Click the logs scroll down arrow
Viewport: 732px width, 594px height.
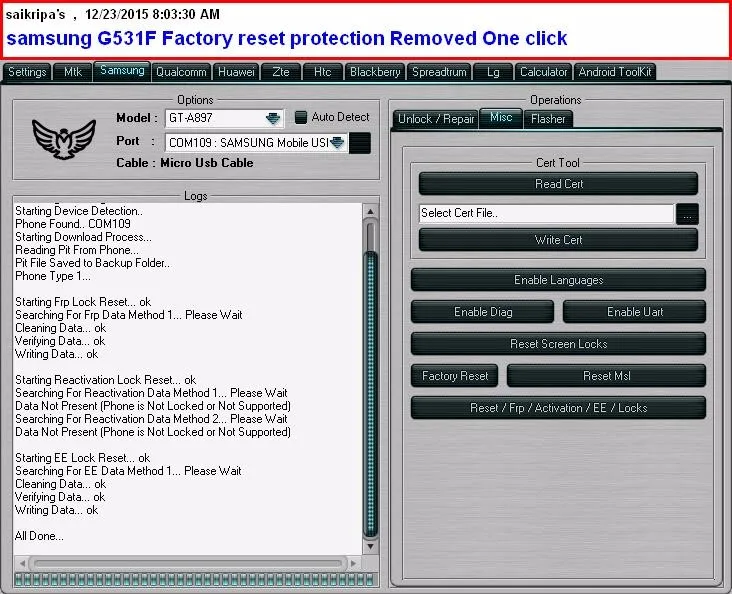click(370, 546)
